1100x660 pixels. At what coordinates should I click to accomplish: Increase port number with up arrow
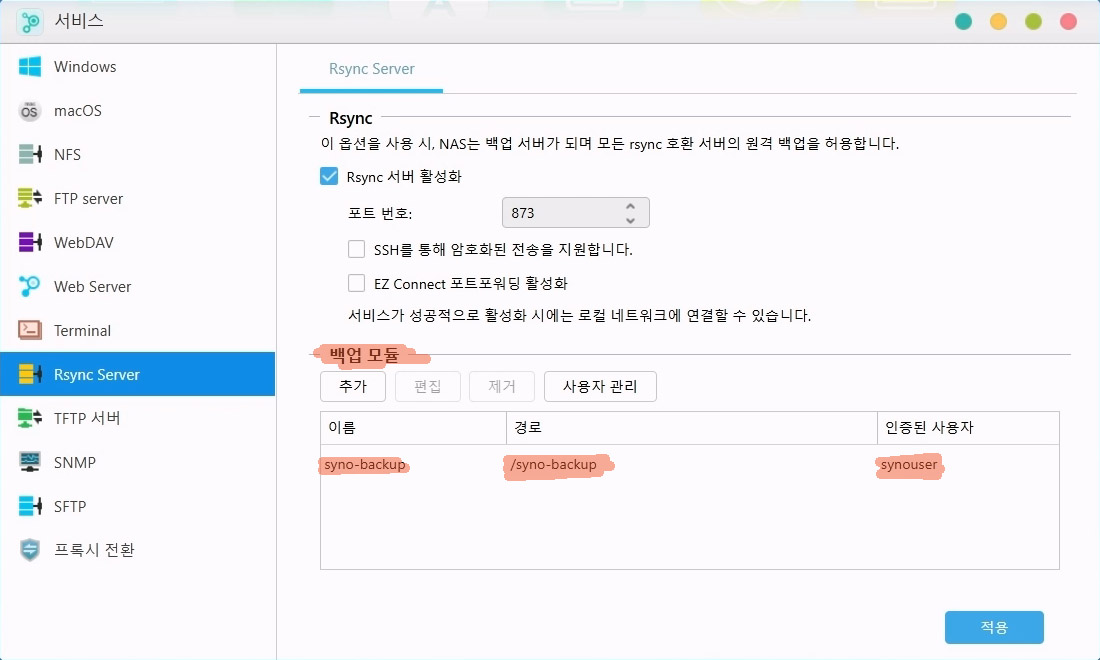[x=630, y=206]
